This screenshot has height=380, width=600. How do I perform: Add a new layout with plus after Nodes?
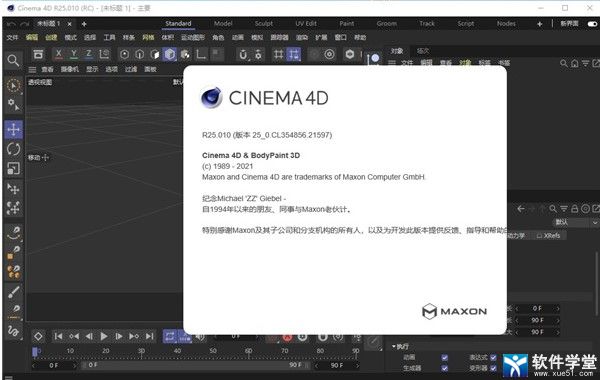(x=540, y=24)
